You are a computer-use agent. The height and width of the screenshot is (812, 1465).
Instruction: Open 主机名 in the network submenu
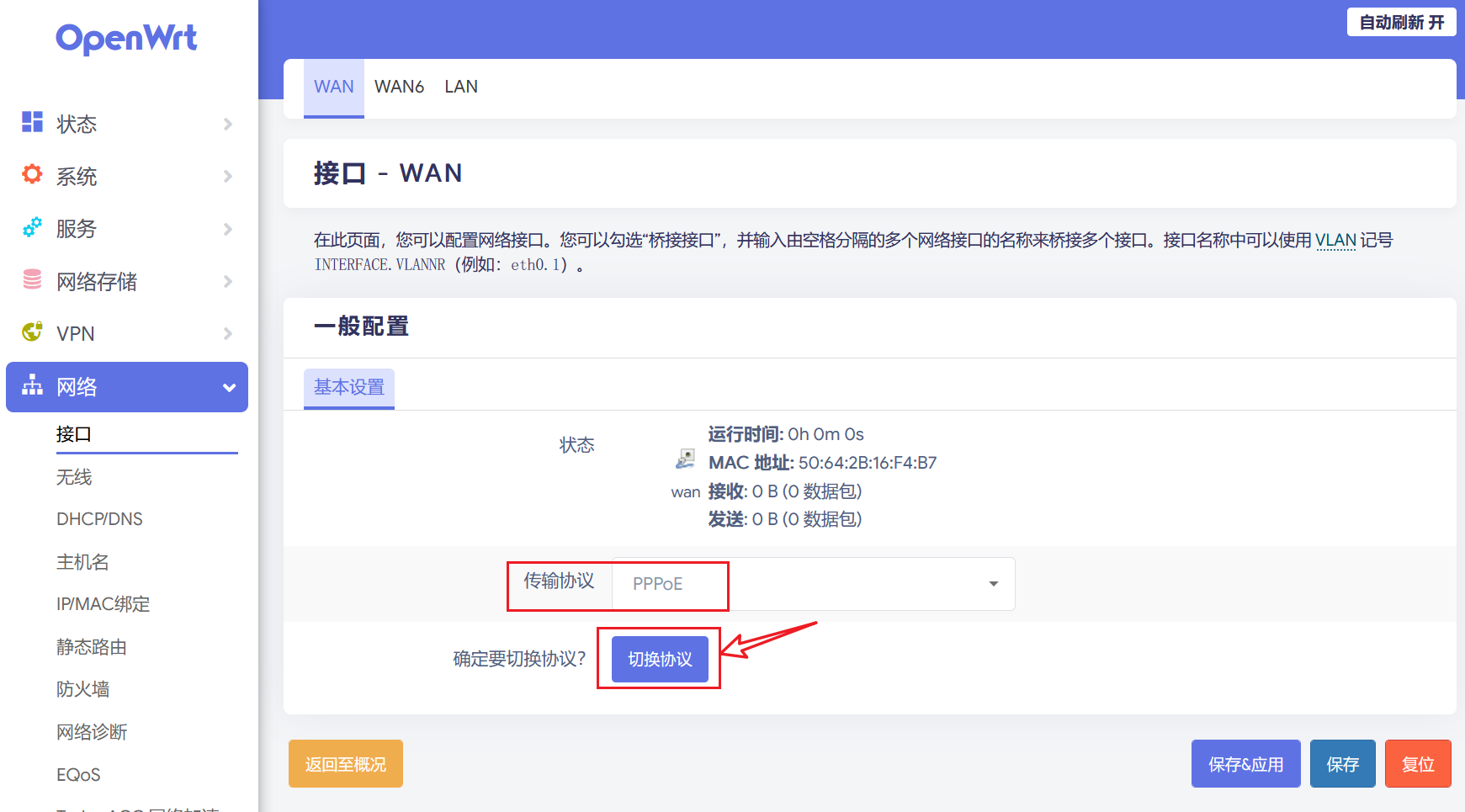click(x=82, y=562)
